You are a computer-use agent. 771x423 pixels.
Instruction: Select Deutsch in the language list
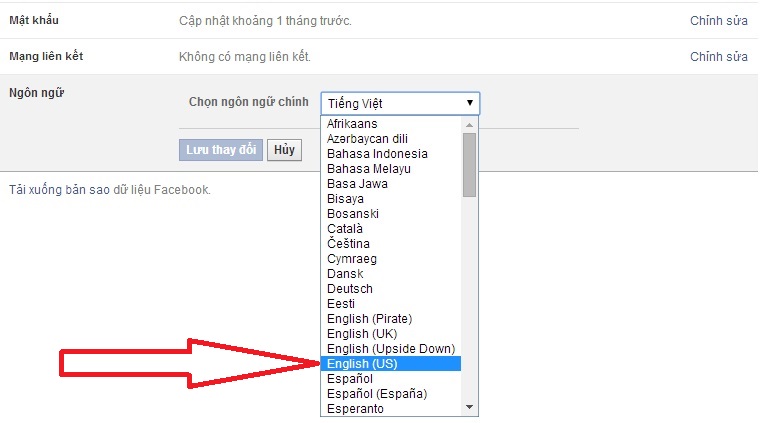(x=391, y=289)
